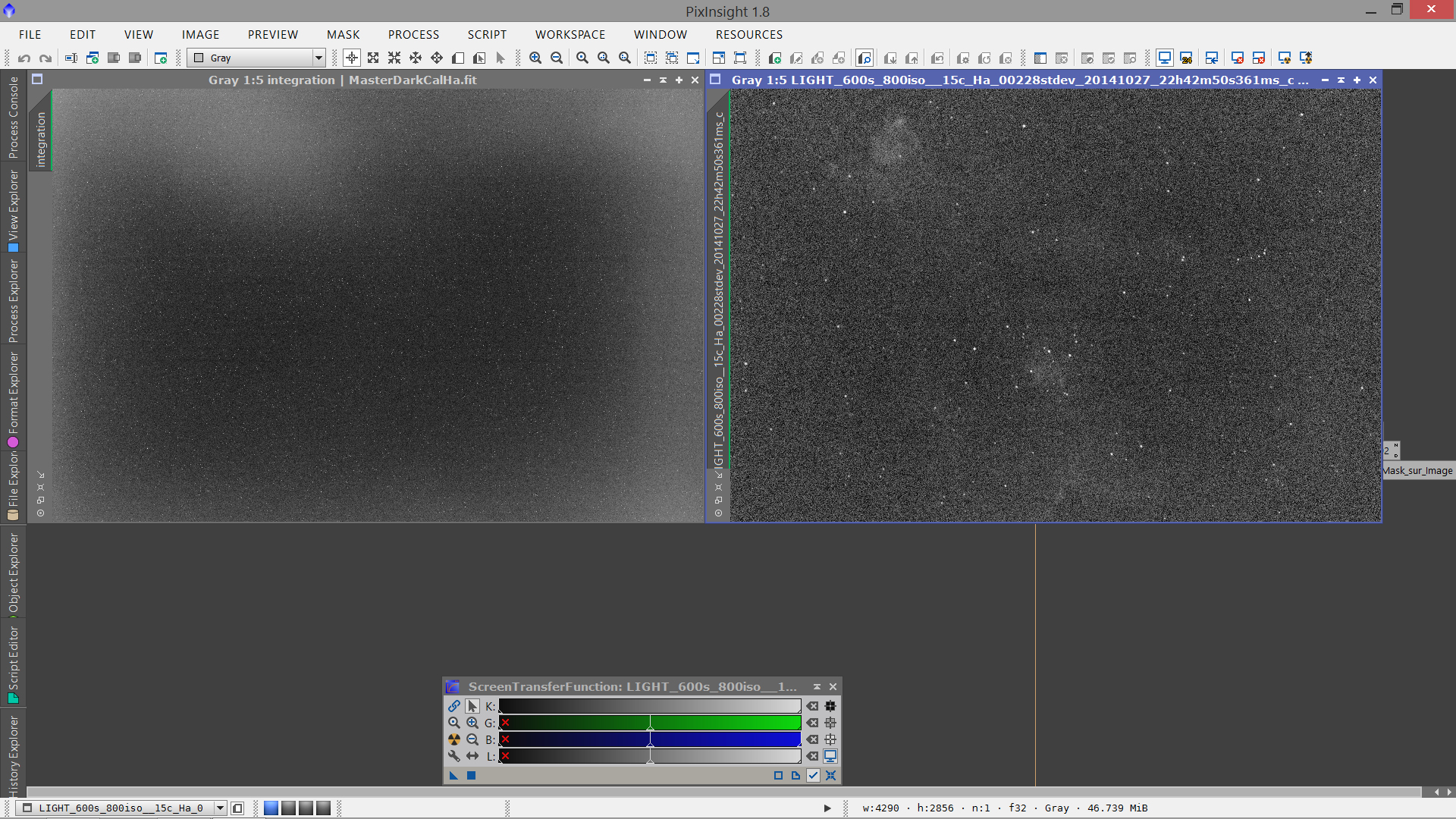
Task: Click the undo arrow in the toolbar
Action: point(24,58)
